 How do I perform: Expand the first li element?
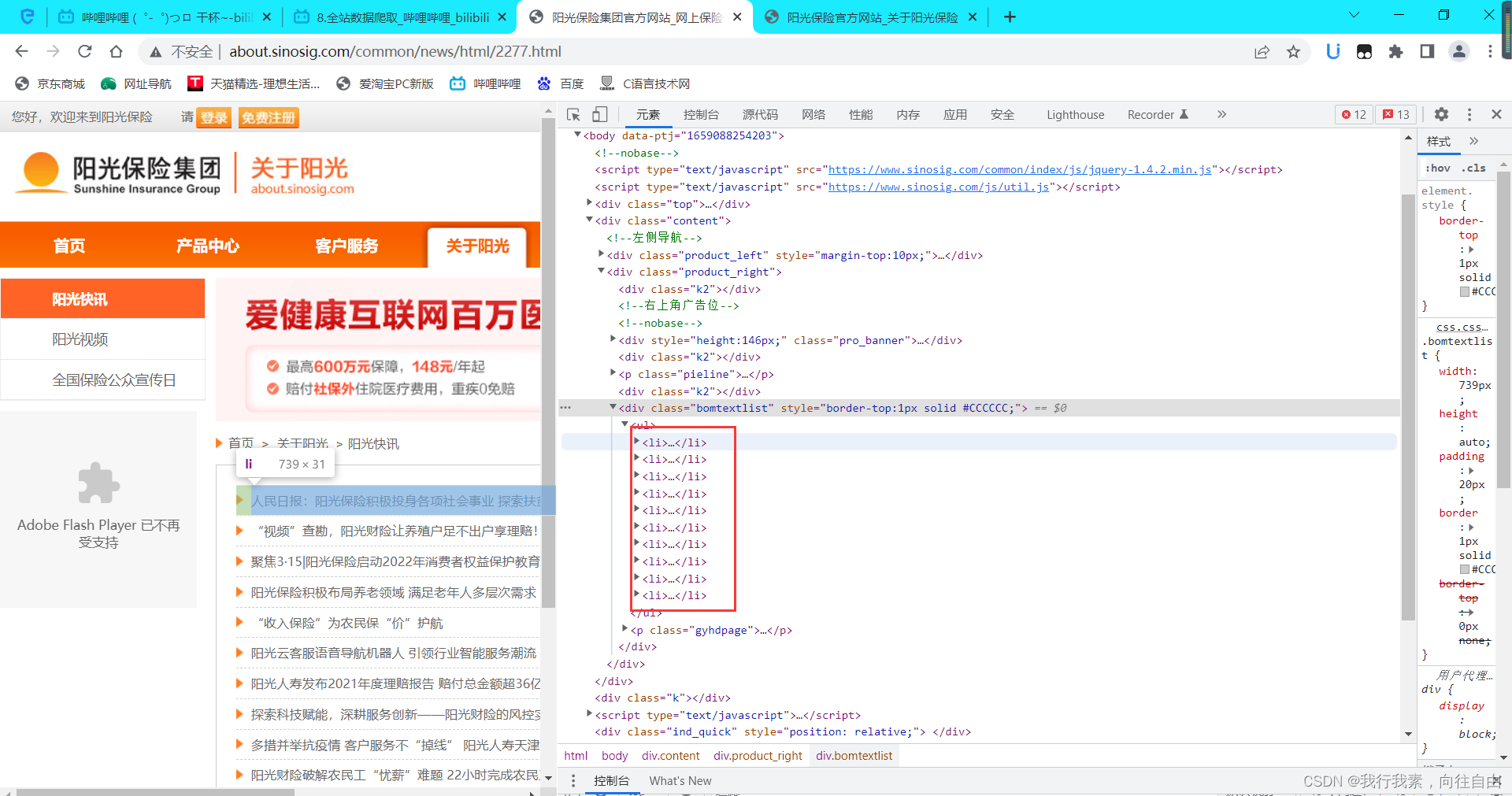point(636,441)
